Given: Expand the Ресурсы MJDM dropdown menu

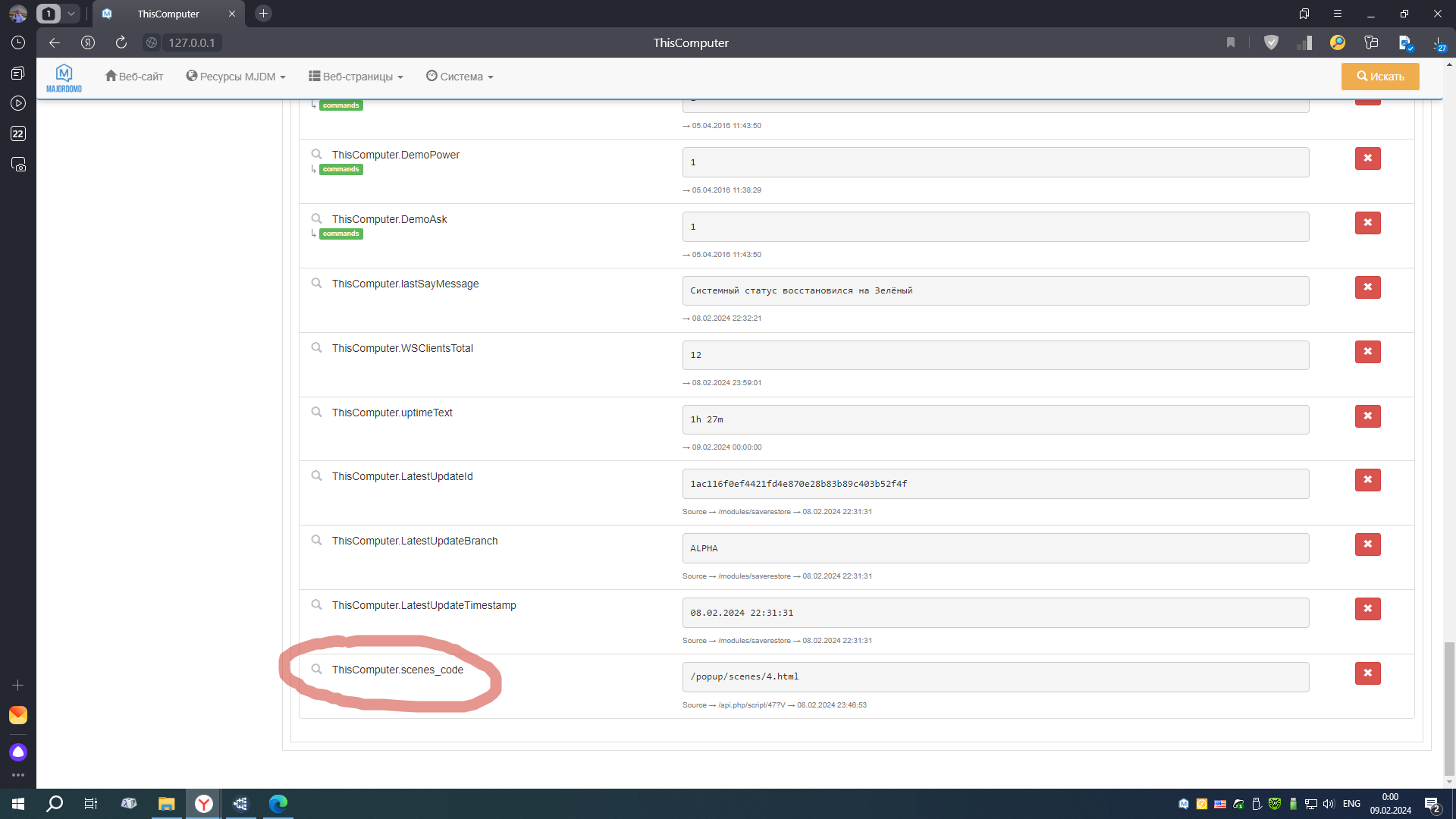Looking at the screenshot, I should tap(236, 77).
